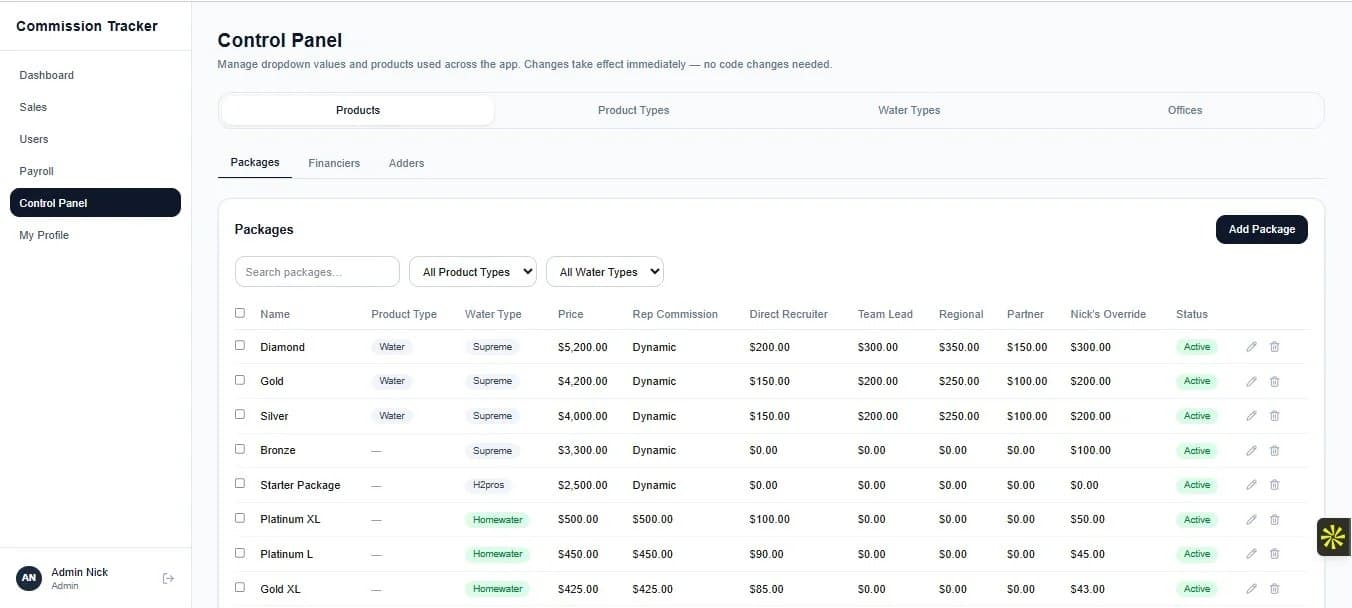
Task: Delete the Gold XL trash icon
Action: pyautogui.click(x=1274, y=589)
